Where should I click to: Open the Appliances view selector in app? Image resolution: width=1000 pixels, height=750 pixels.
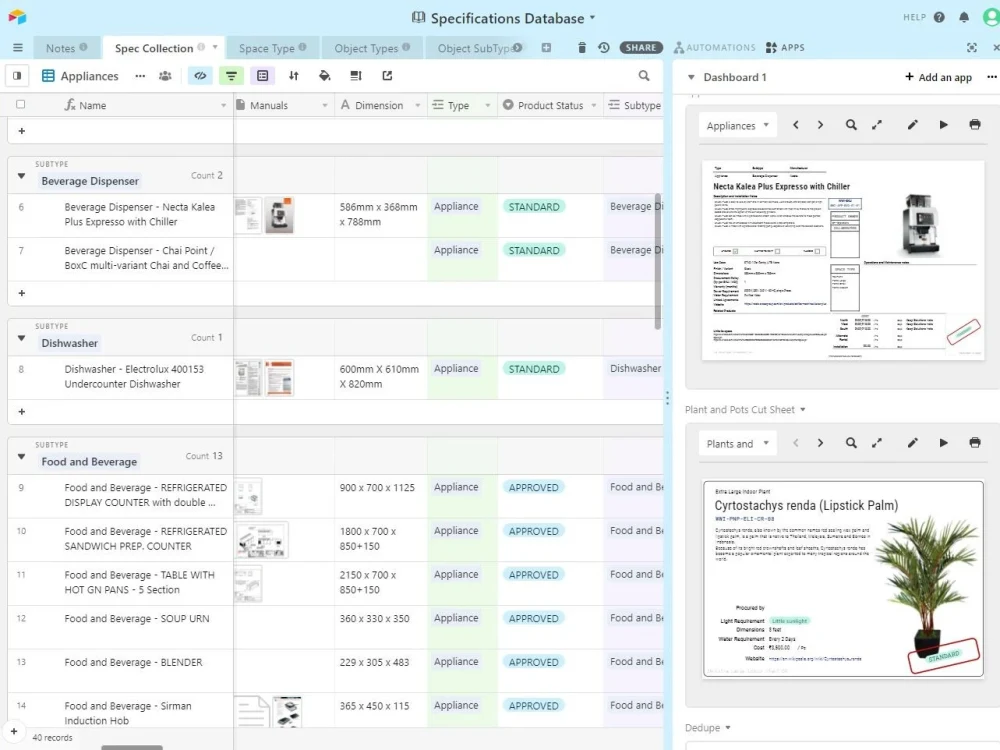click(738, 126)
